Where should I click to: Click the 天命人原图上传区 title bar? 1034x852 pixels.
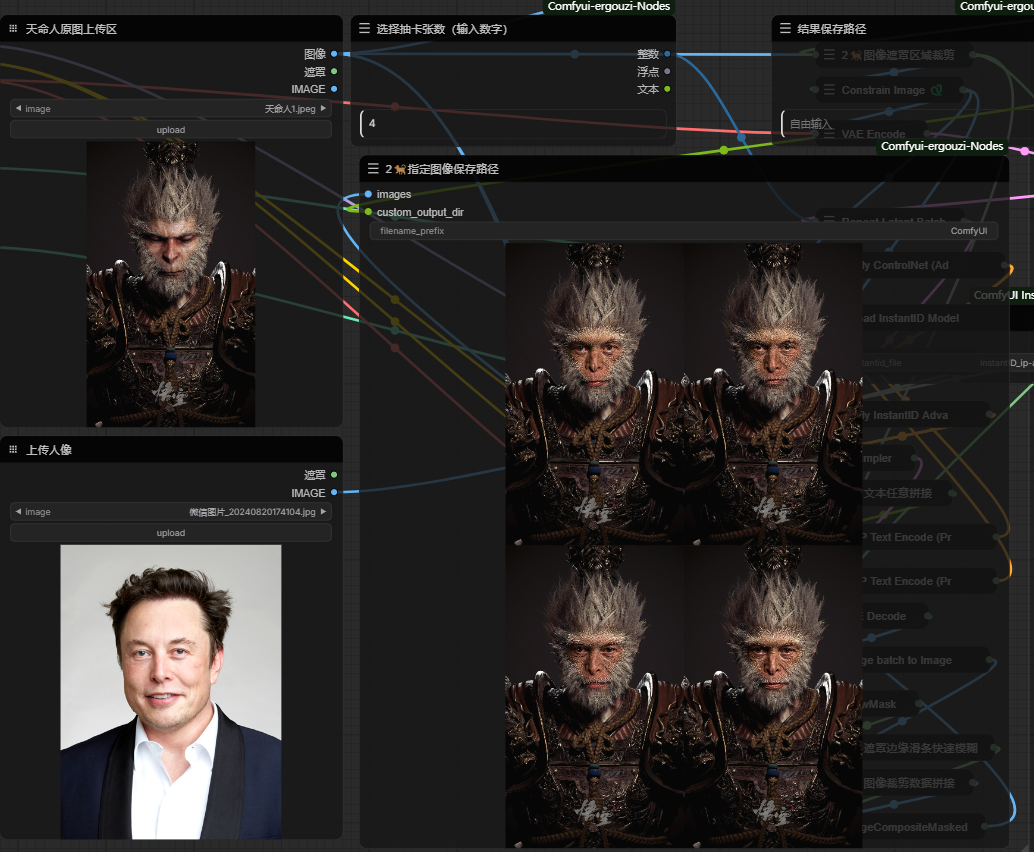(x=171, y=28)
